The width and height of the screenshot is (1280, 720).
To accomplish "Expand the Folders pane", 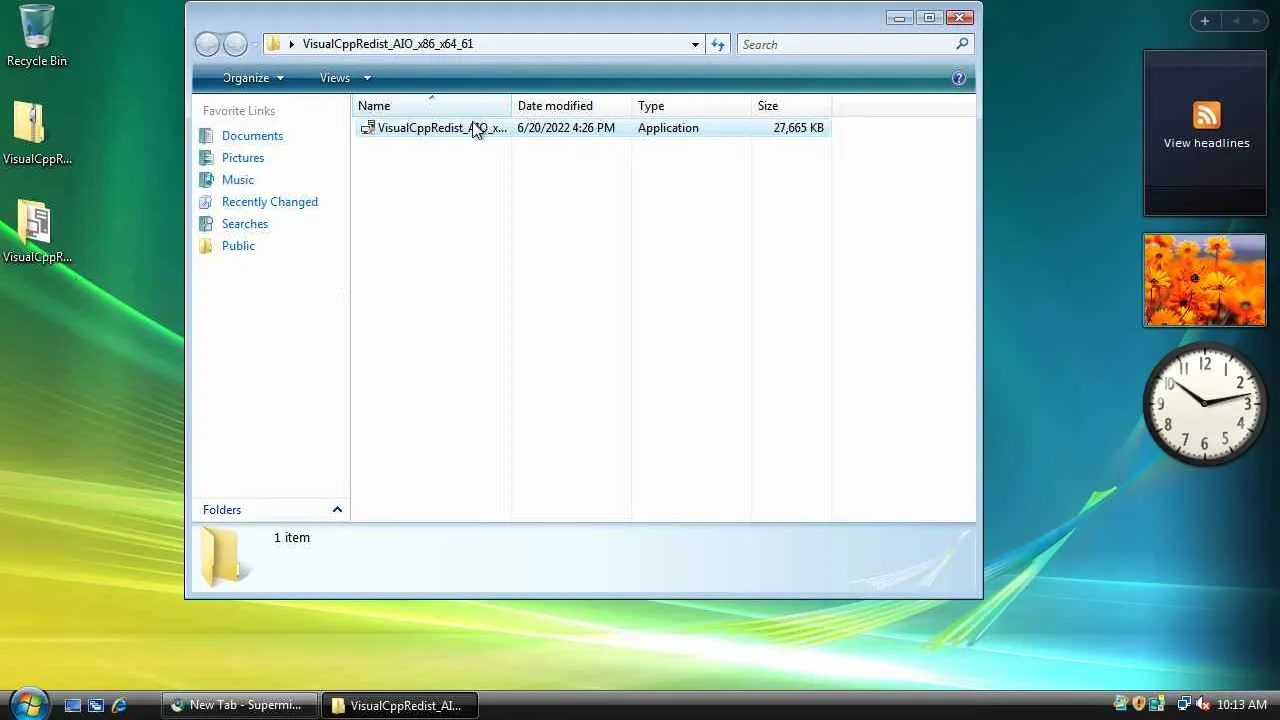I will tap(337, 510).
